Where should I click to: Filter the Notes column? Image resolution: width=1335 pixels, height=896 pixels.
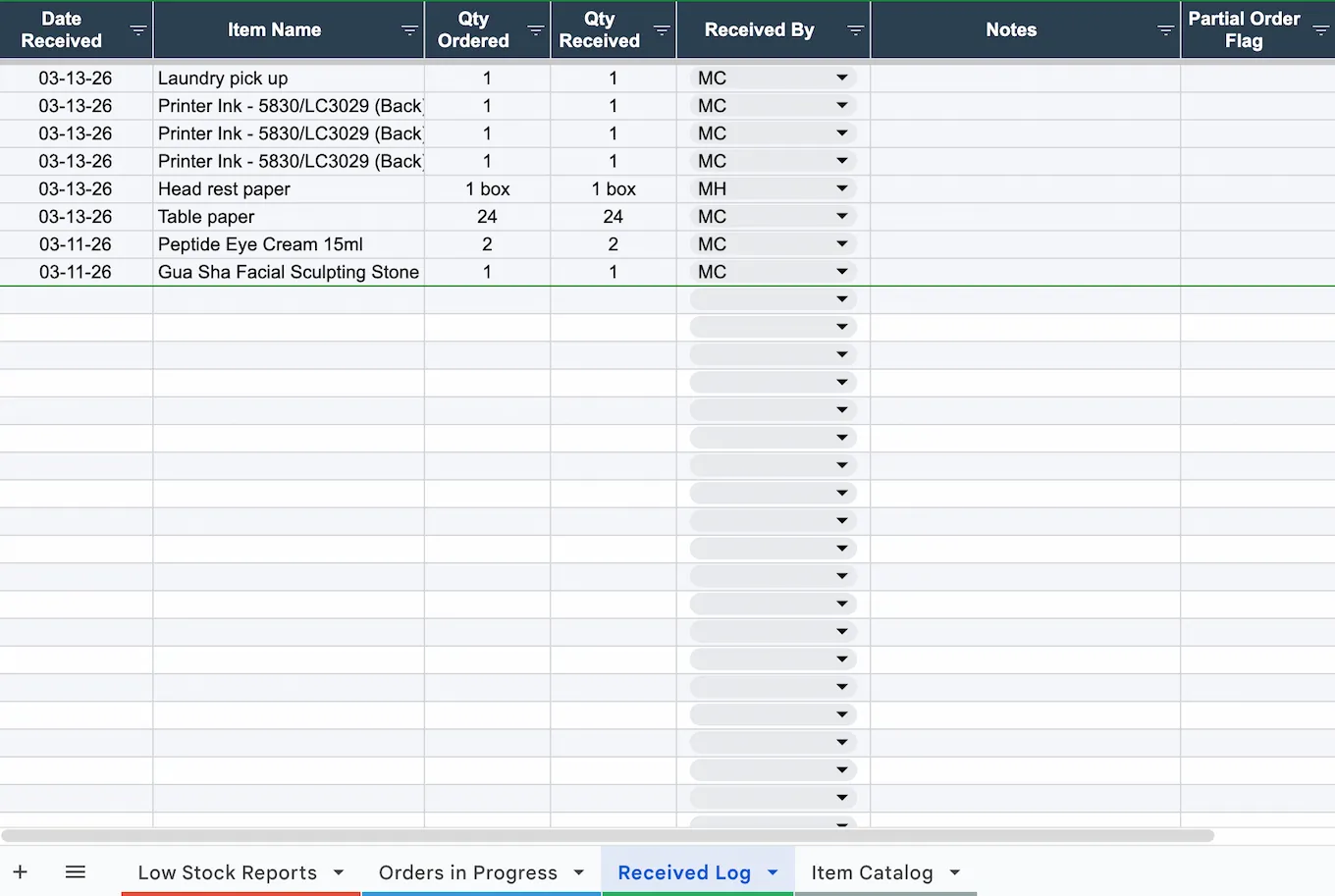[x=1166, y=29]
